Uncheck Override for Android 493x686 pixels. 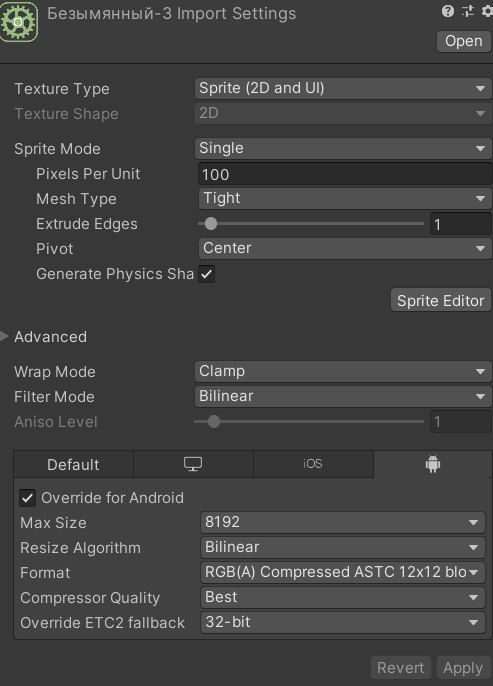pos(27,498)
